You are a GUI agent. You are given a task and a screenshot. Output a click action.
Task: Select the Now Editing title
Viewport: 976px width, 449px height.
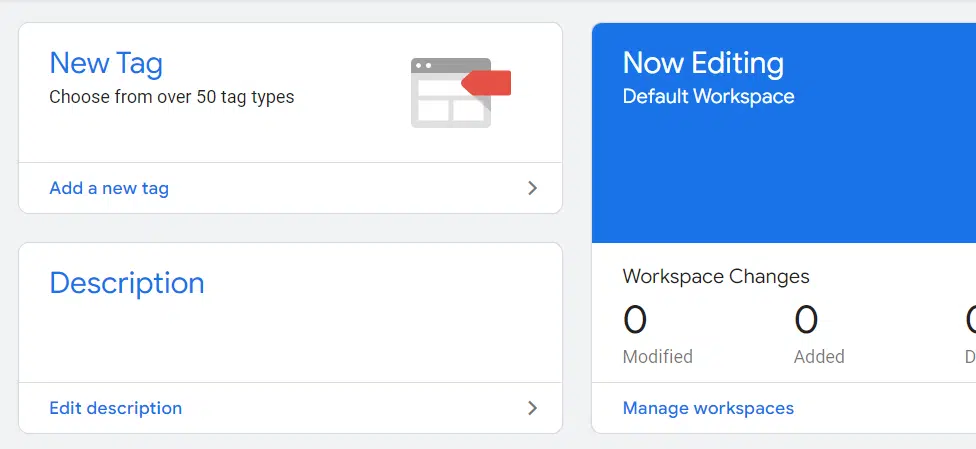[703, 63]
